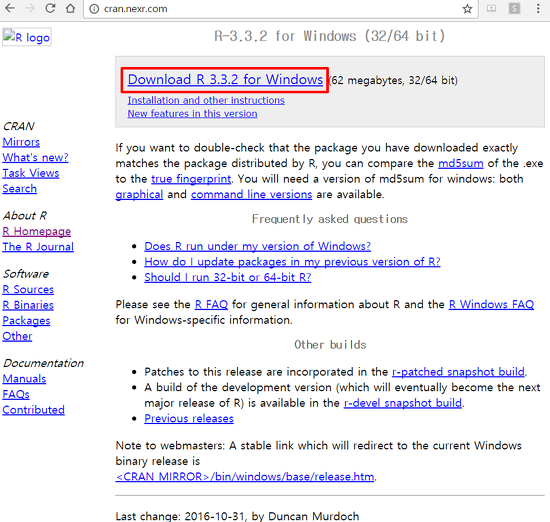Go back using the browser back arrow
Image resolution: width=550 pixels, height=522 pixels.
10,8
